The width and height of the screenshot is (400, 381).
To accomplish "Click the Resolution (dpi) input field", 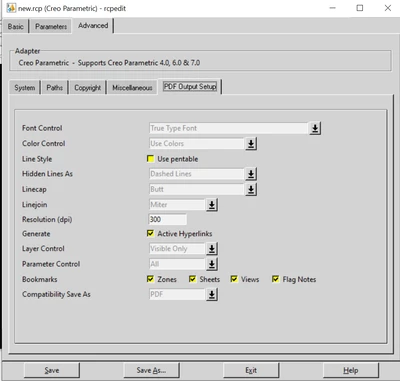I will coord(167,219).
